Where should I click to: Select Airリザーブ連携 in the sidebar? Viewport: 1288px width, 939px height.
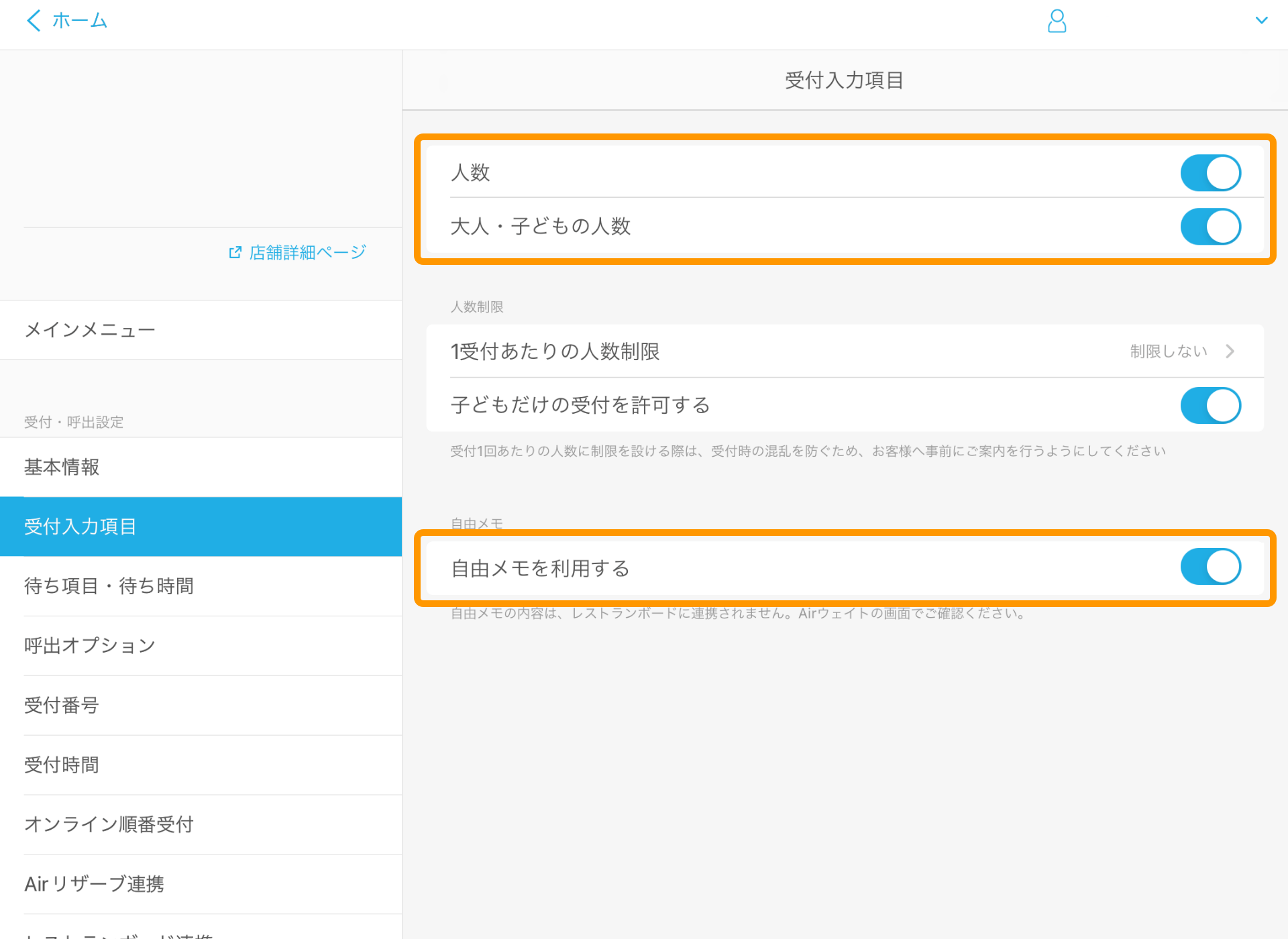(x=93, y=884)
